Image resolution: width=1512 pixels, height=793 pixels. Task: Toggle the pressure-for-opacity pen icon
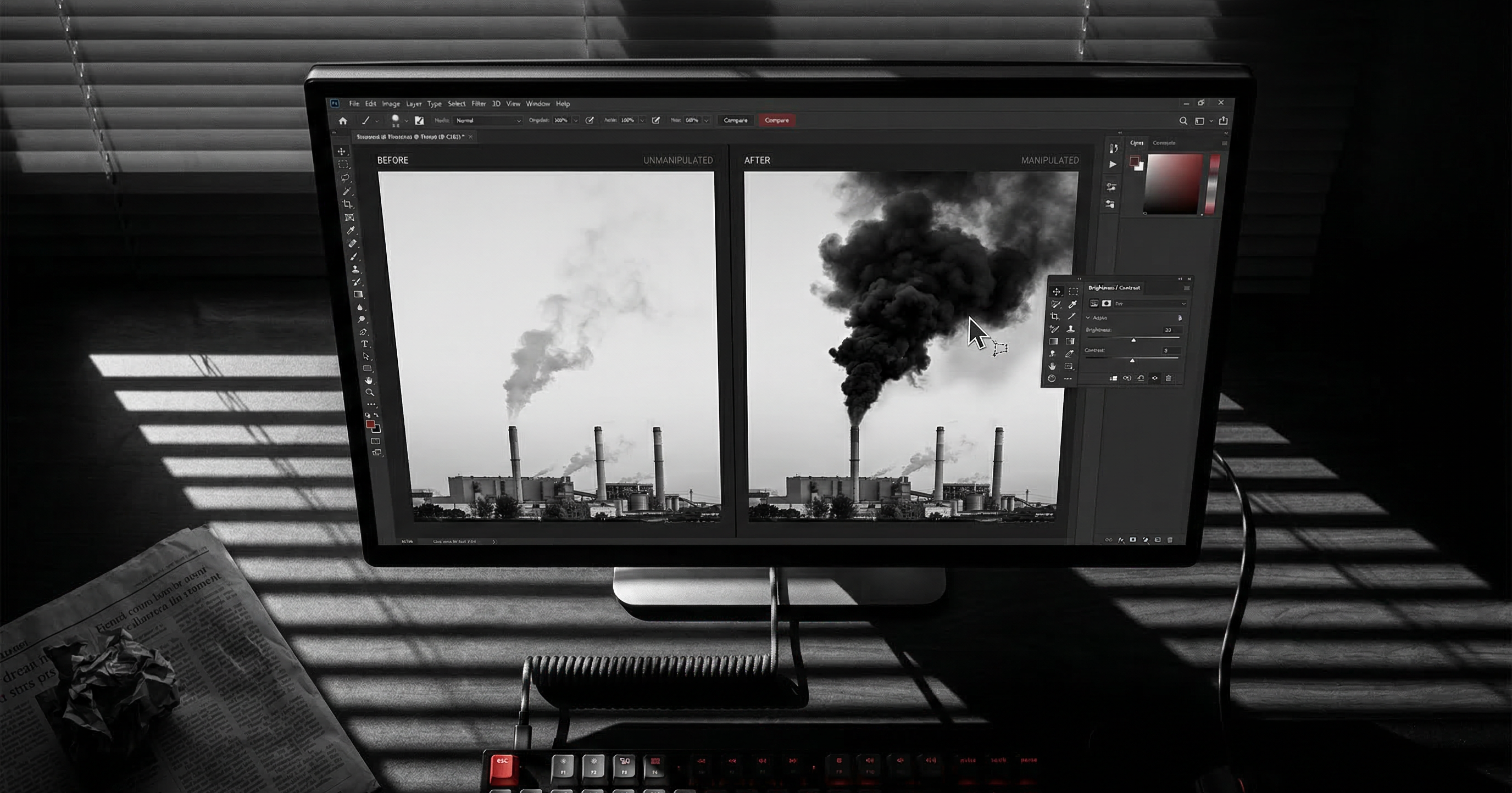(590, 120)
